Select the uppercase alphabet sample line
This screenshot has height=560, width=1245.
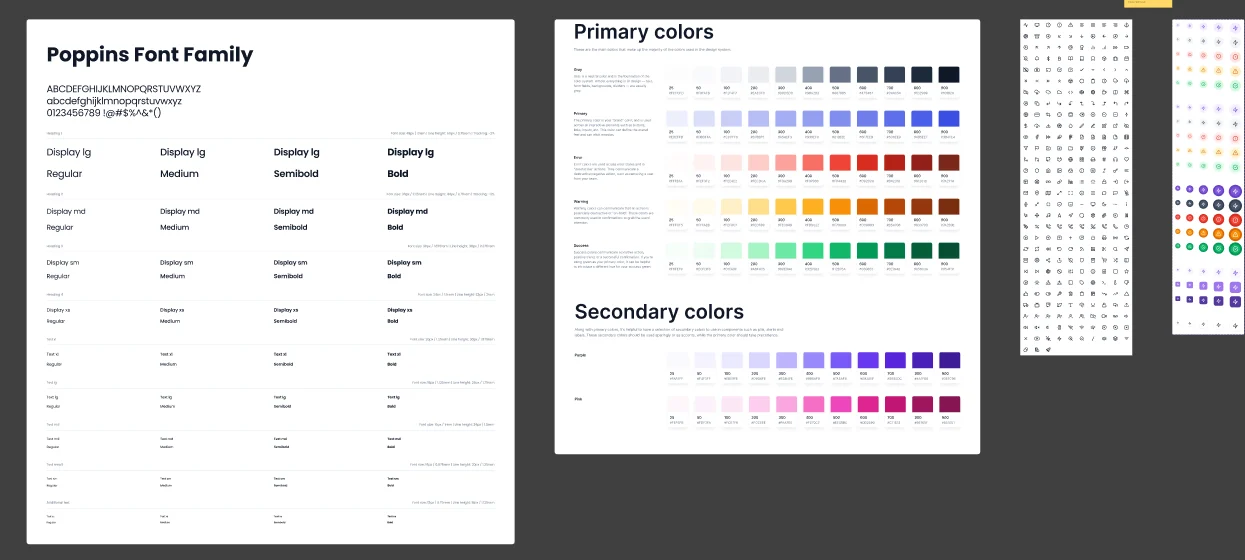[124, 89]
